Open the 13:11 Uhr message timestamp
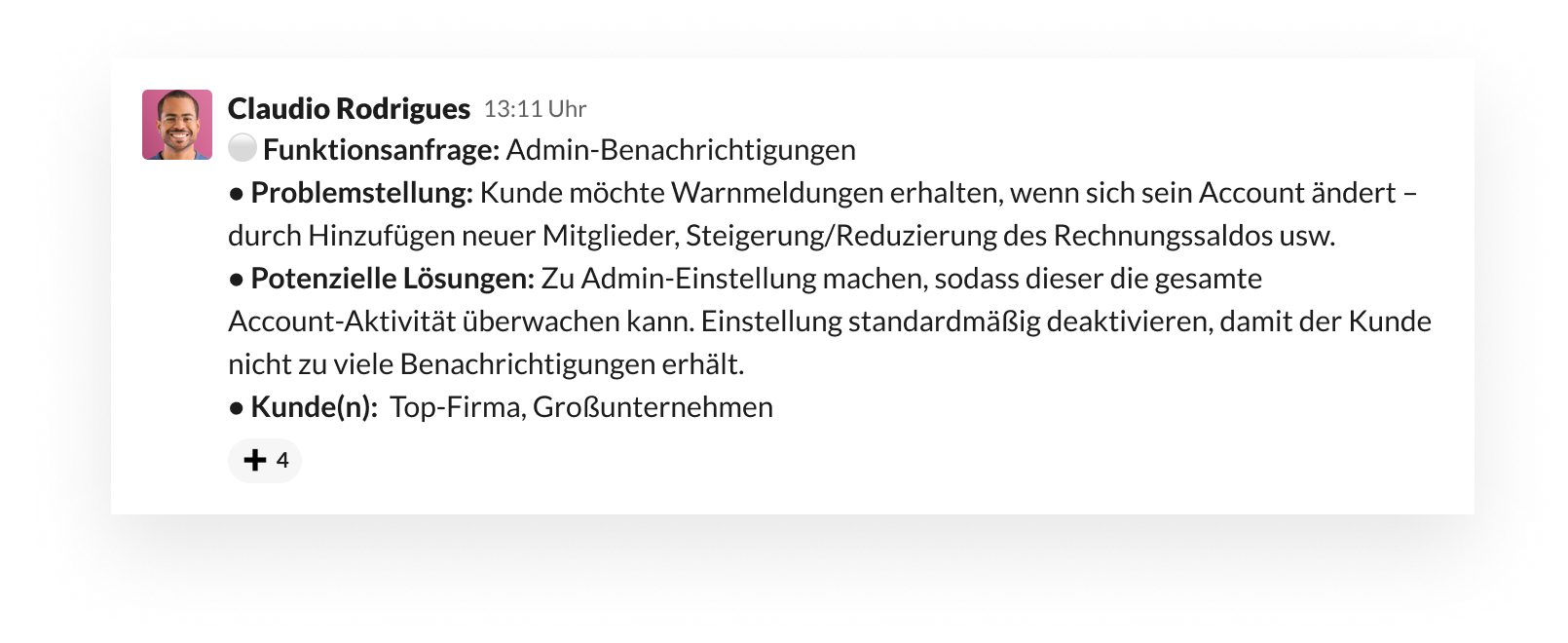Screen dimensions: 1568x643 tap(535, 109)
